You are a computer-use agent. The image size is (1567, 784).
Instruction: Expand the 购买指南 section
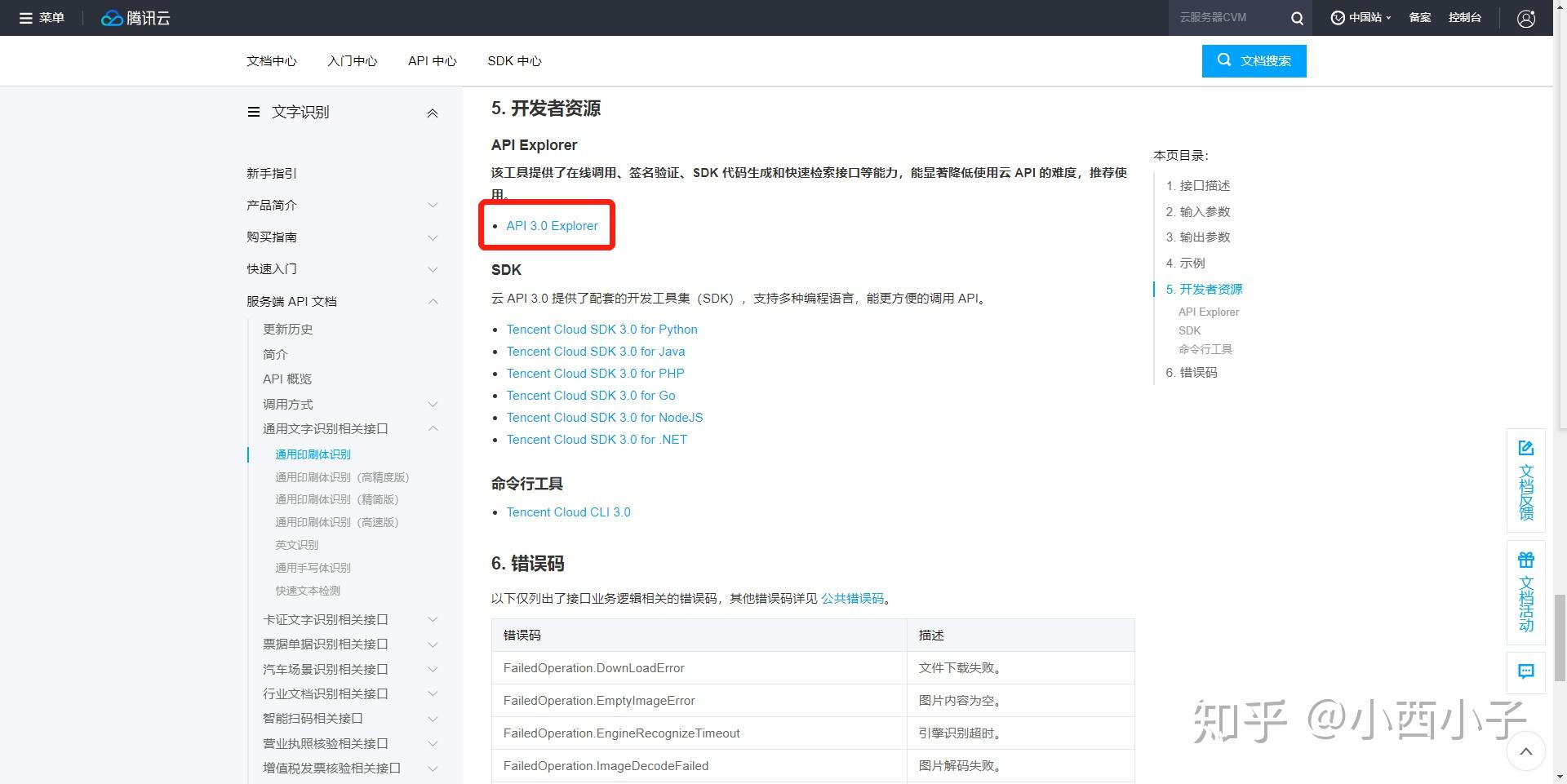click(x=433, y=237)
